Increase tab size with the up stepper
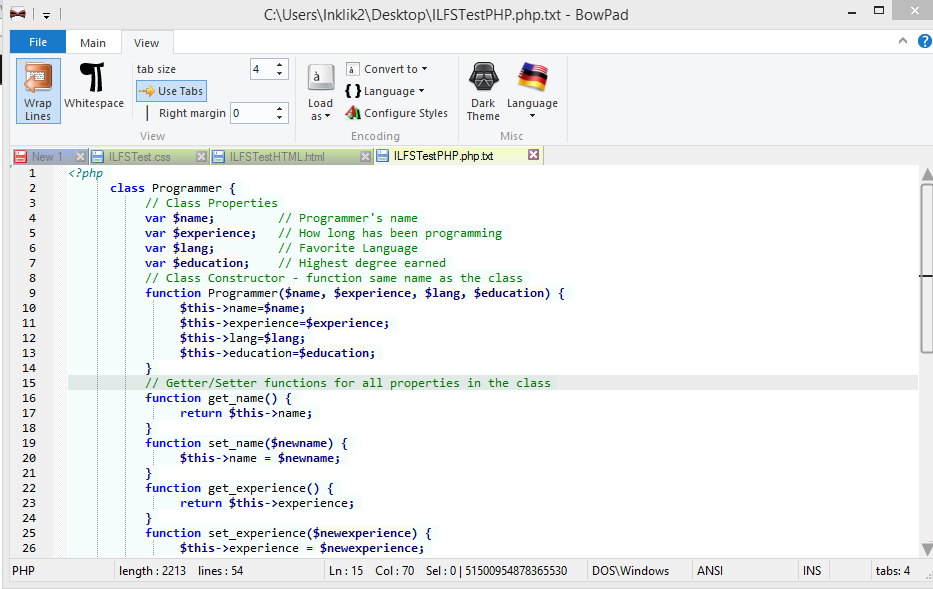Screen dimensions: 933x589 (279, 64)
